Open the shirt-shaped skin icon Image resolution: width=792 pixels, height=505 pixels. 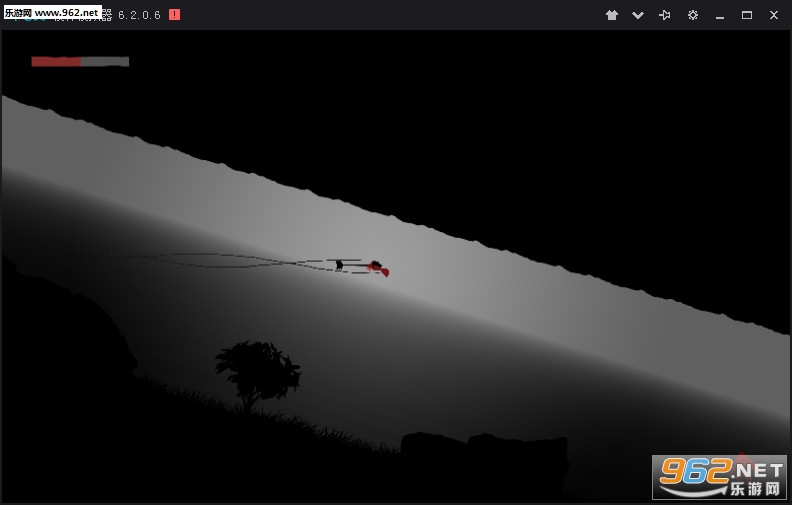tap(612, 15)
